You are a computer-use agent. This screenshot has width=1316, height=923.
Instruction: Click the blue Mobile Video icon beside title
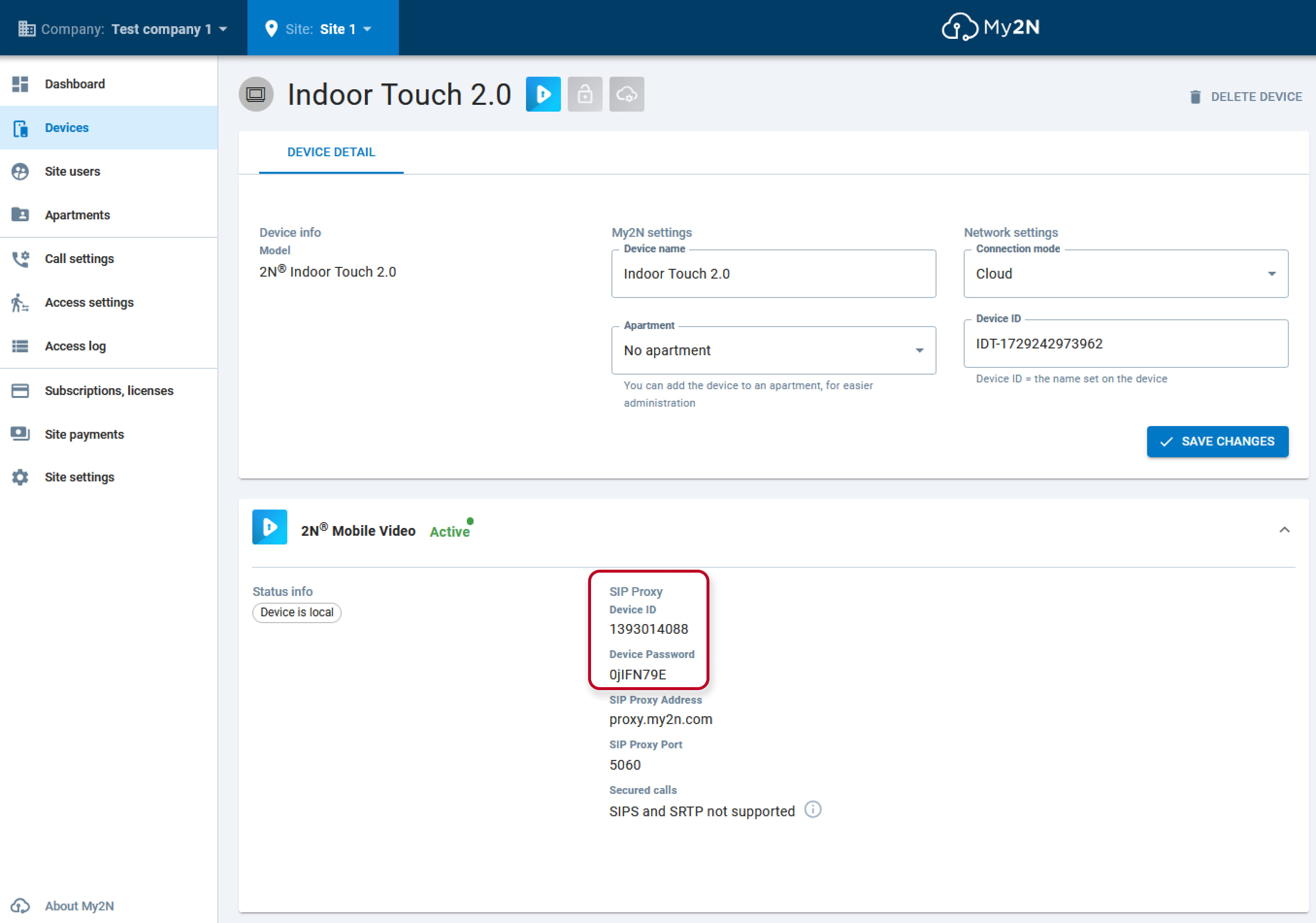click(x=543, y=94)
